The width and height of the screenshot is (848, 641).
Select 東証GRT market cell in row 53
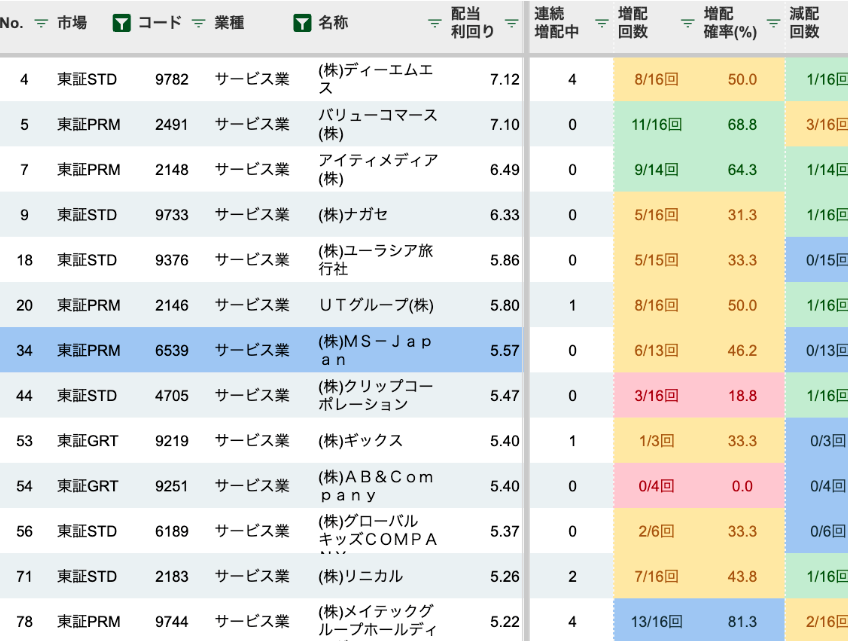(88, 441)
